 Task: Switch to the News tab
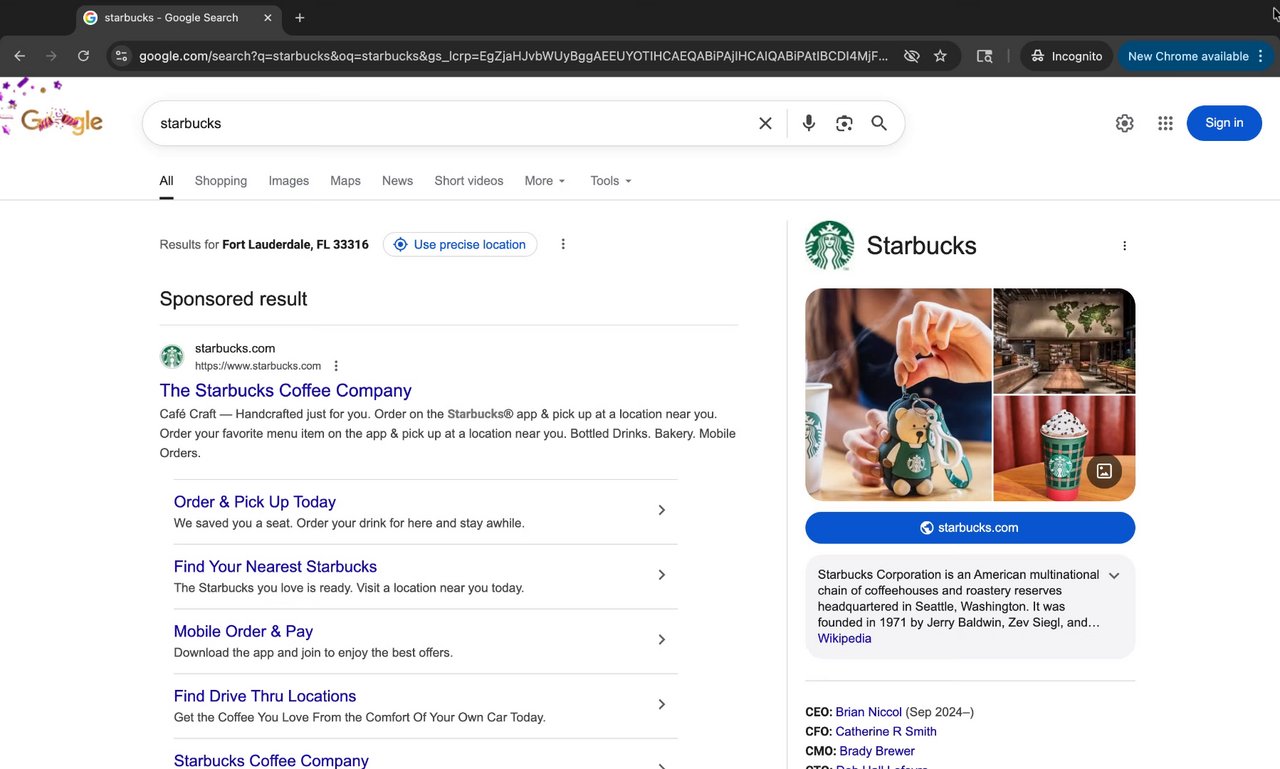tap(397, 181)
